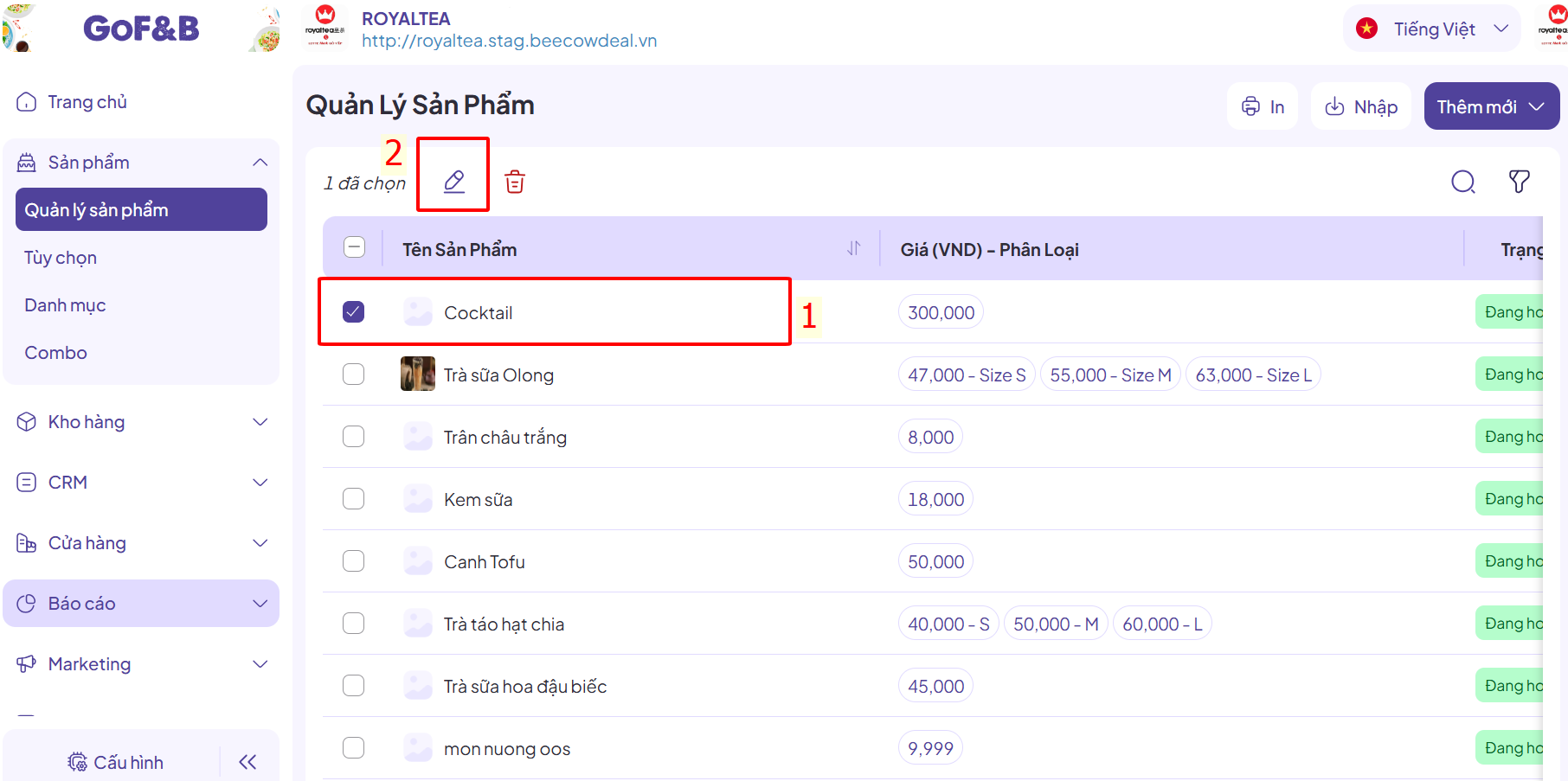1568x781 pixels.
Task: Uncheck the Cocktail row checkbox
Action: tap(353, 311)
